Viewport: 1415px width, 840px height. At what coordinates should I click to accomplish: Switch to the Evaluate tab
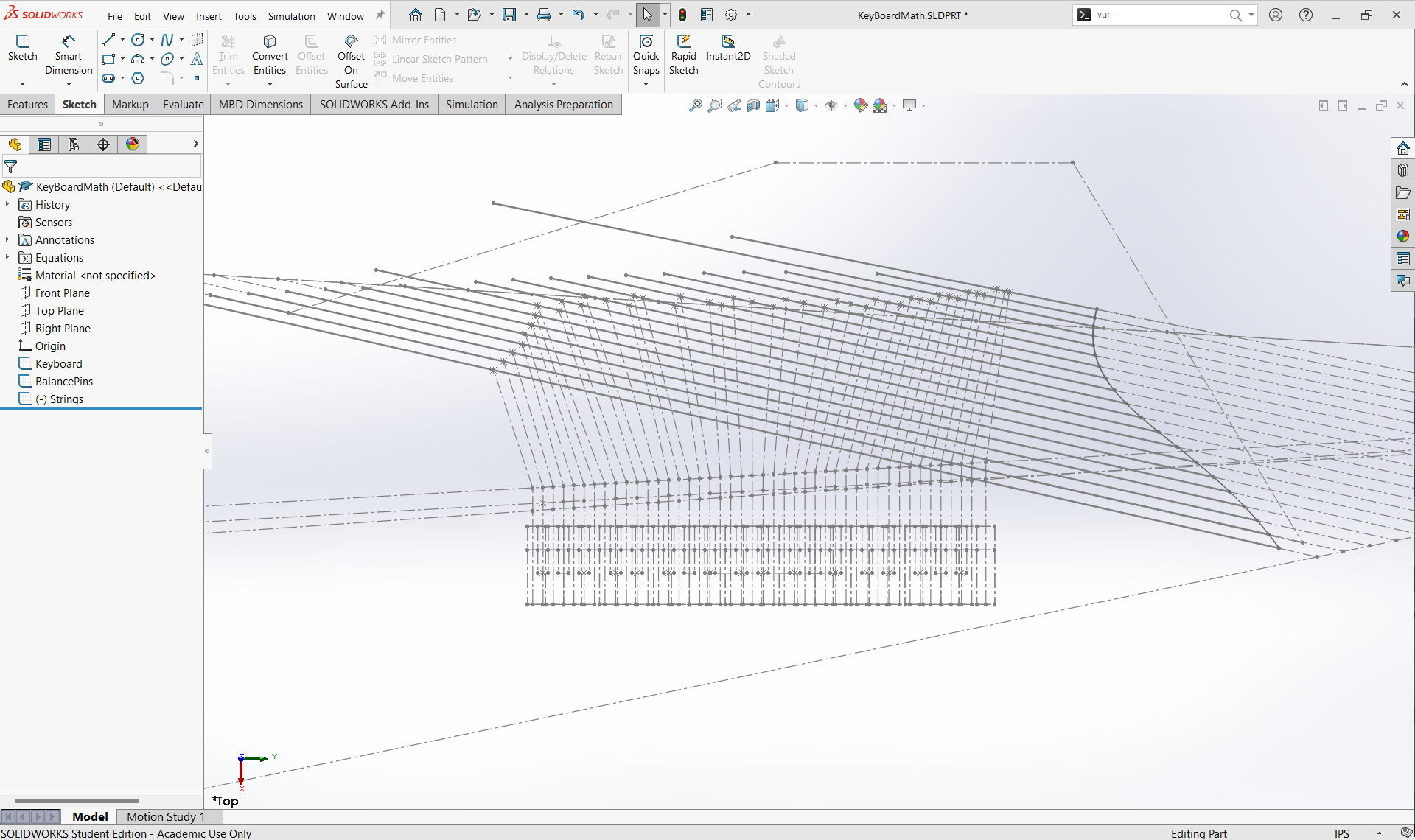(183, 105)
